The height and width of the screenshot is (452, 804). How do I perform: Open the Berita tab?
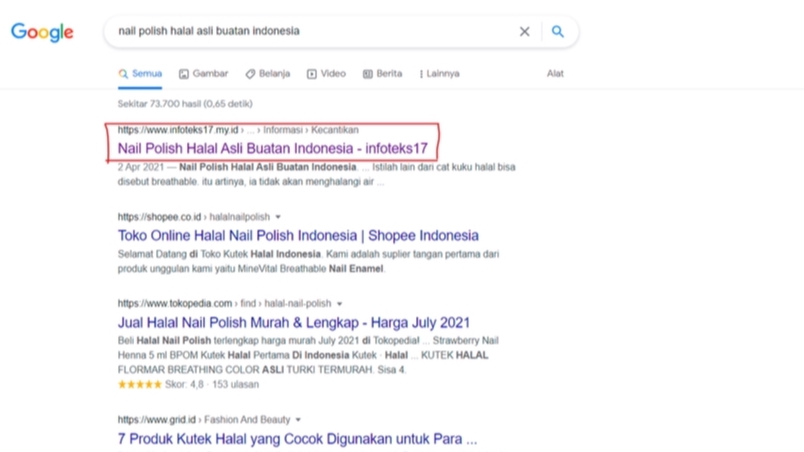(x=383, y=74)
